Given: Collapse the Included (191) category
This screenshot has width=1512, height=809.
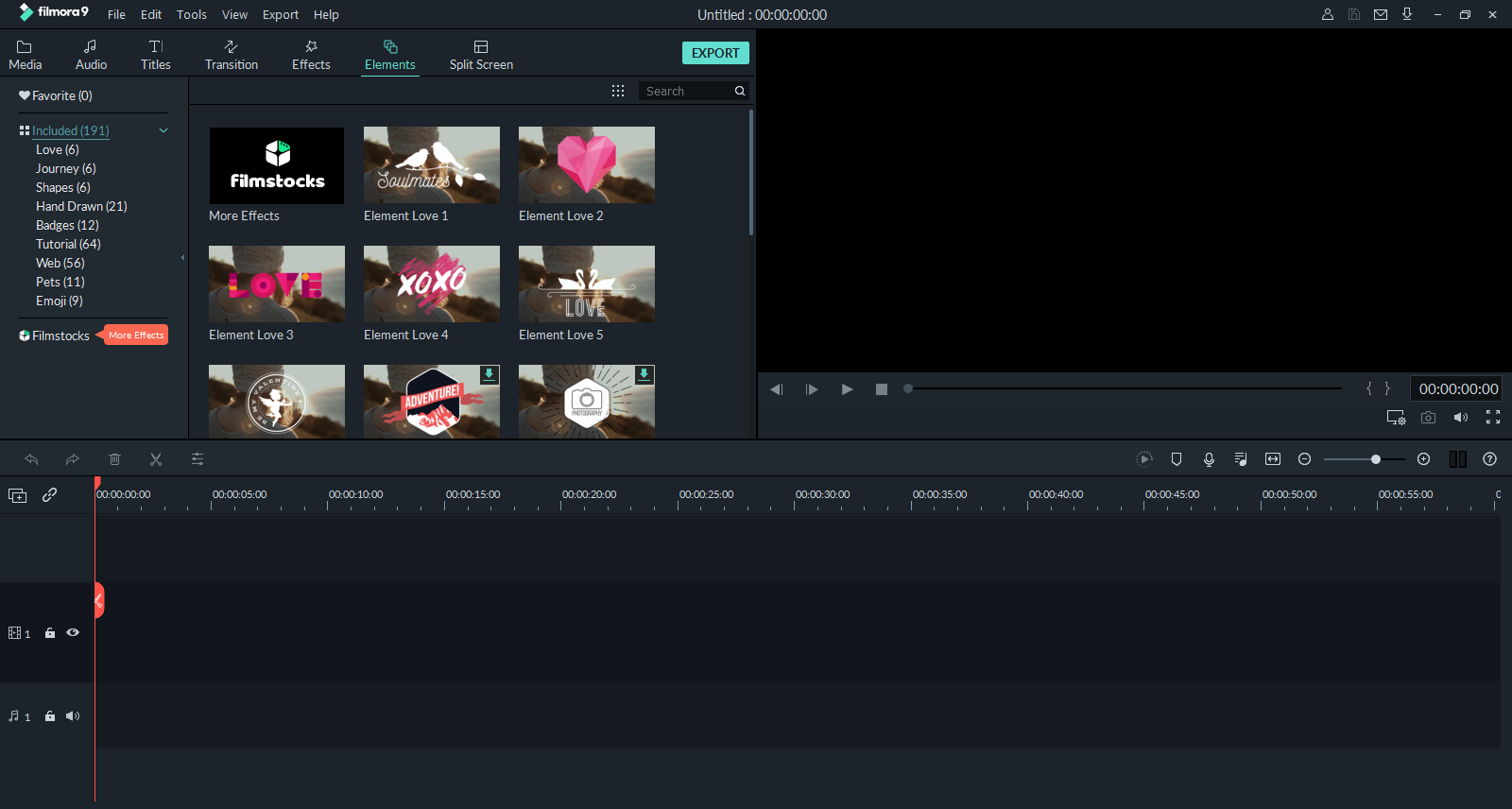Looking at the screenshot, I should tap(163, 130).
